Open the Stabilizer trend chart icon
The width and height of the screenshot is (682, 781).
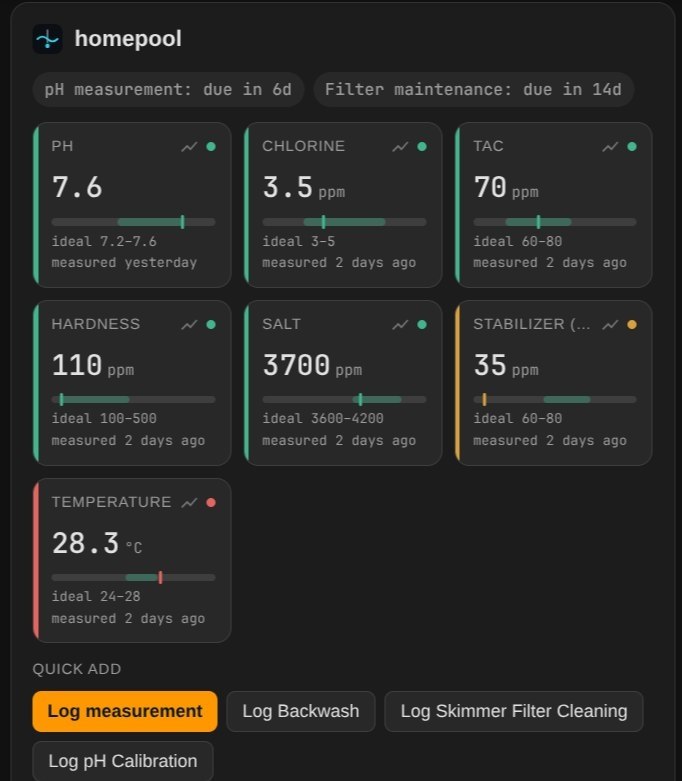point(610,325)
